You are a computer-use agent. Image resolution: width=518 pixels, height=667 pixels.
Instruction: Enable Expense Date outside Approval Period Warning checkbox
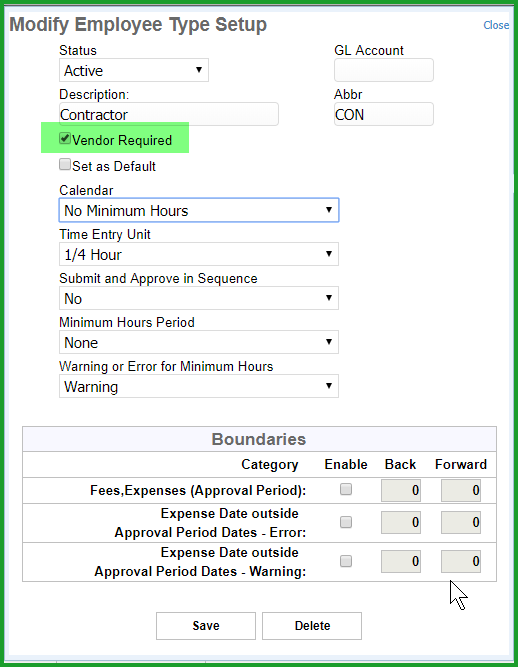[x=346, y=562]
